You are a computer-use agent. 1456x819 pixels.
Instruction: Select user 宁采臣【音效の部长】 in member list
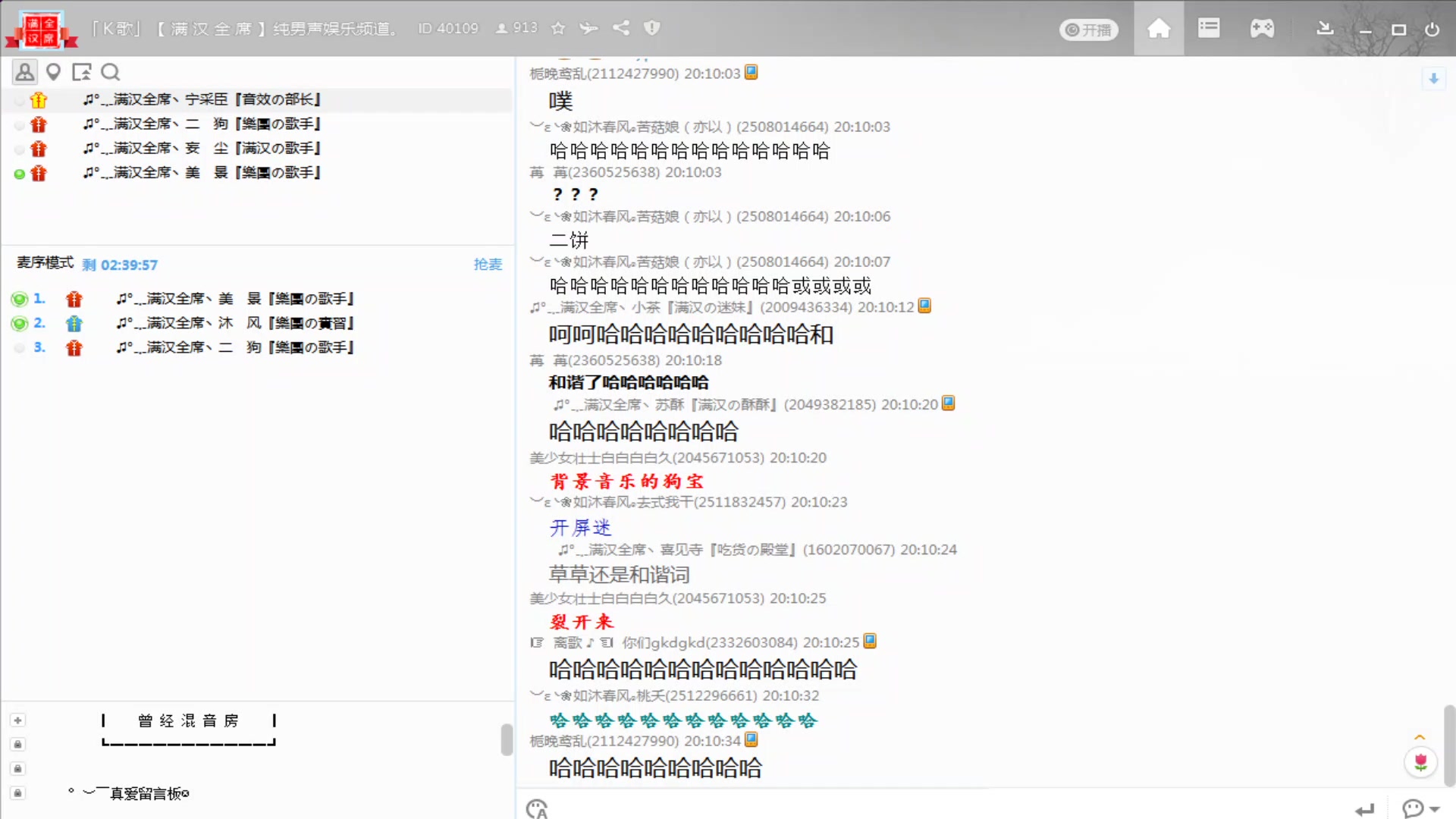tap(258, 99)
